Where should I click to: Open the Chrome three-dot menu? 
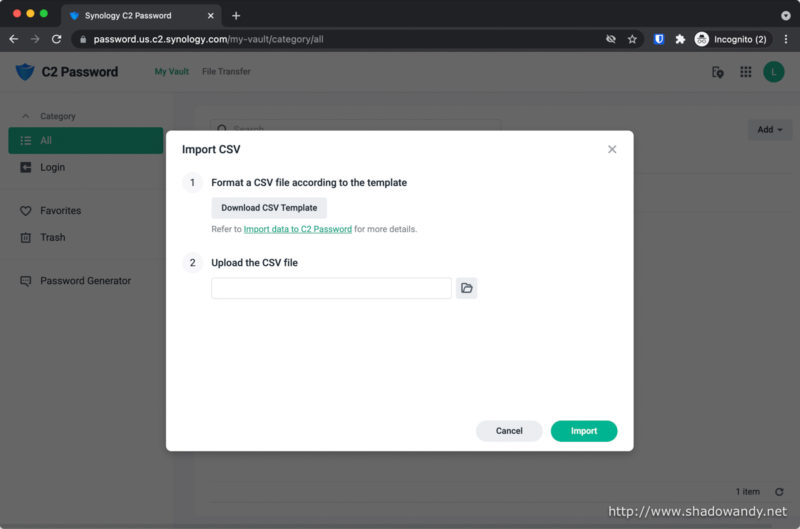pos(786,39)
